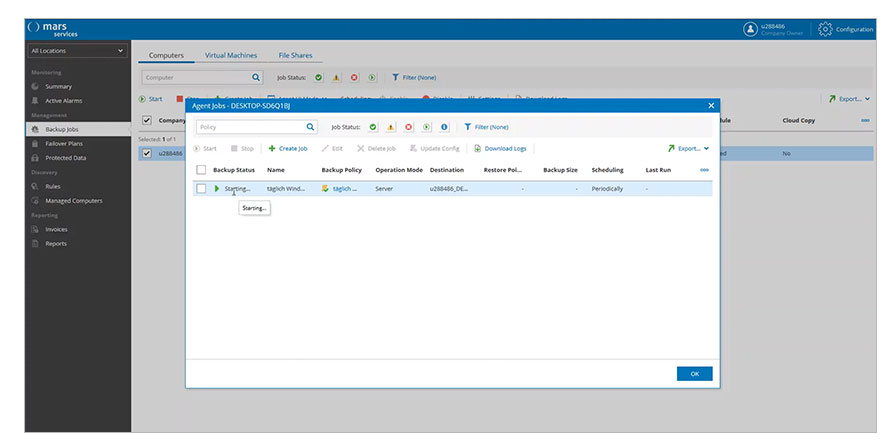The image size is (887, 444).
Task: Filter dialog jobs by yellow warning status
Action: click(391, 127)
